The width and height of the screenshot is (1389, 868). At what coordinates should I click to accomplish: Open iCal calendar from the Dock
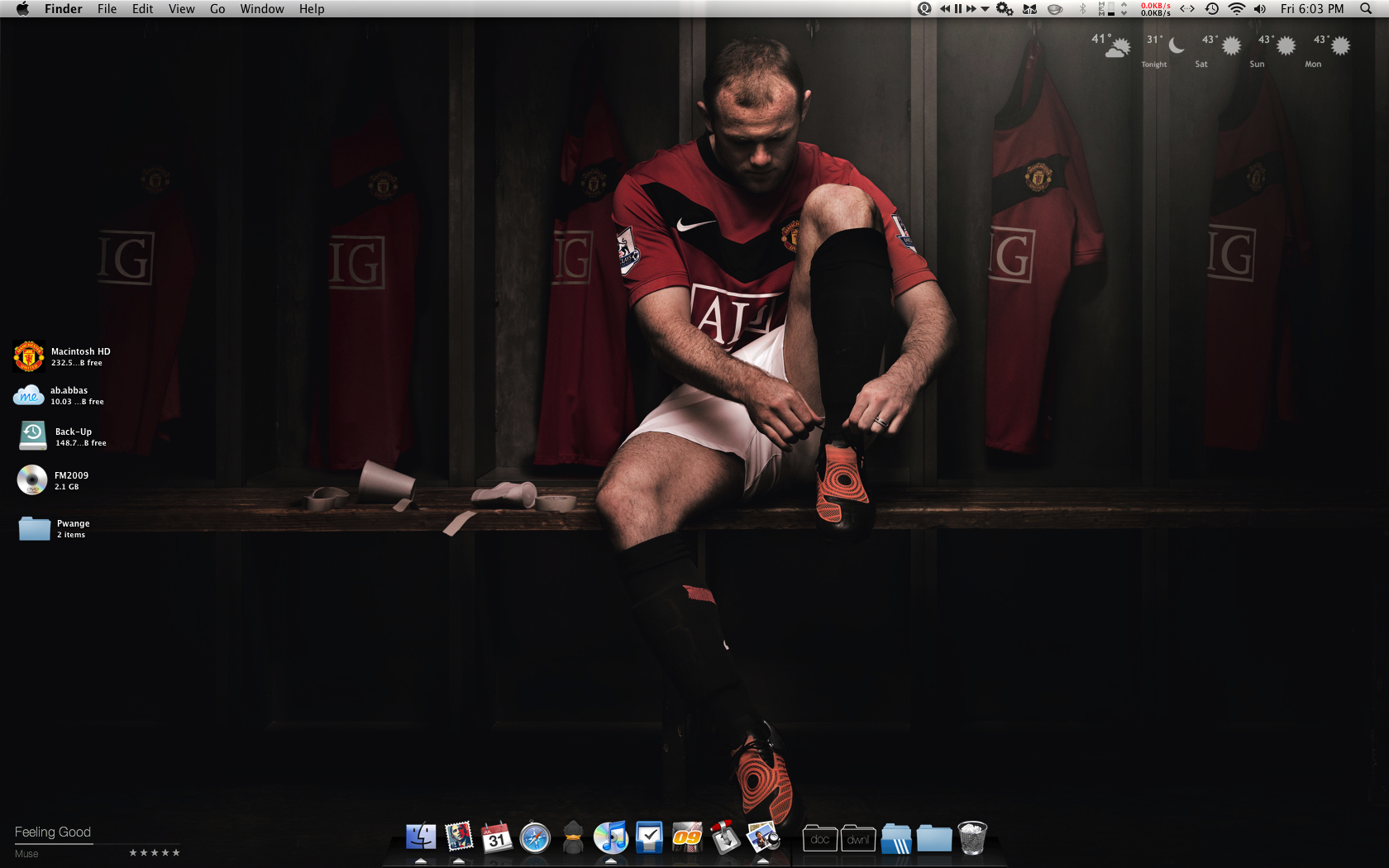[497, 837]
